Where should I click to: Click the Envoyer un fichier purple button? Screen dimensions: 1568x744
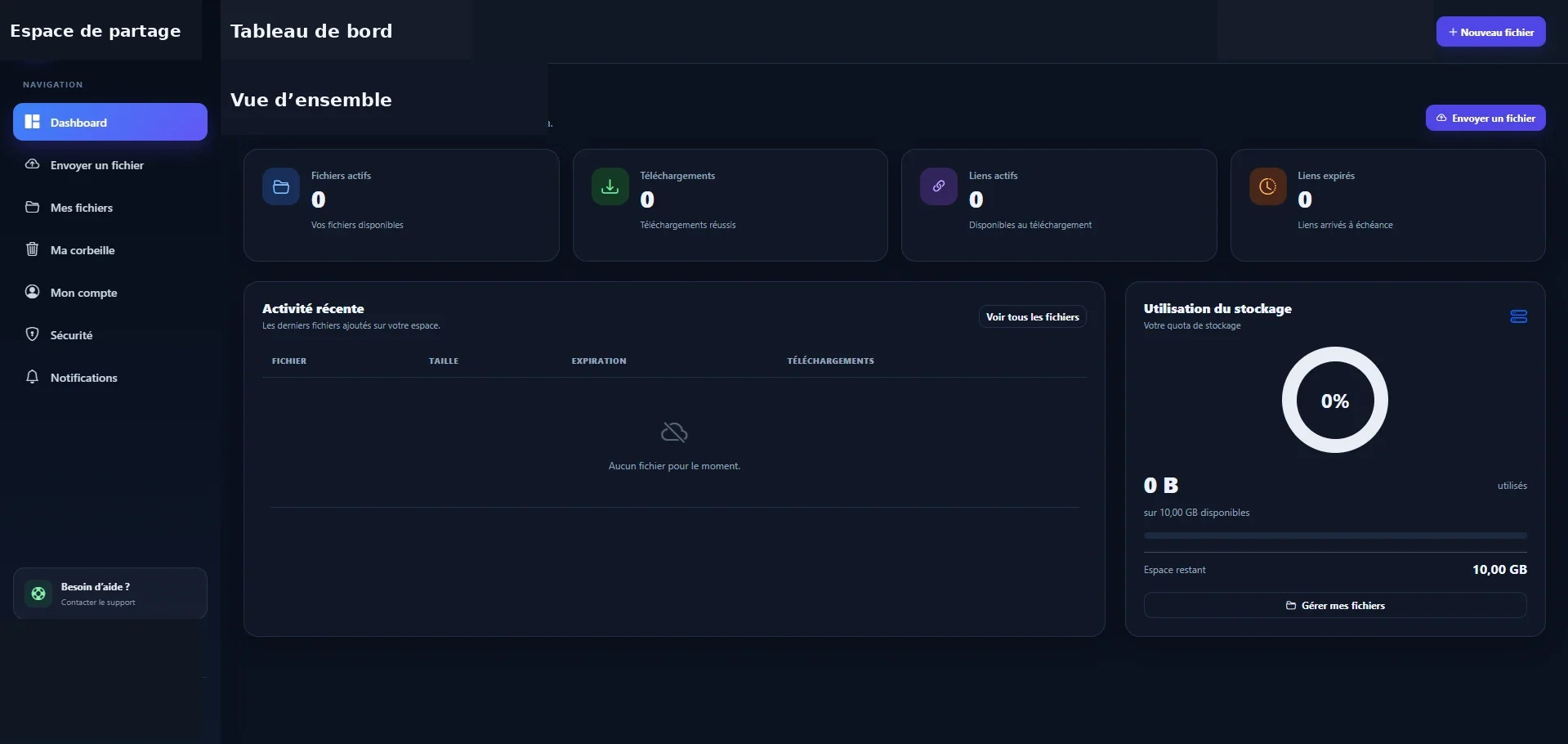(x=1485, y=118)
